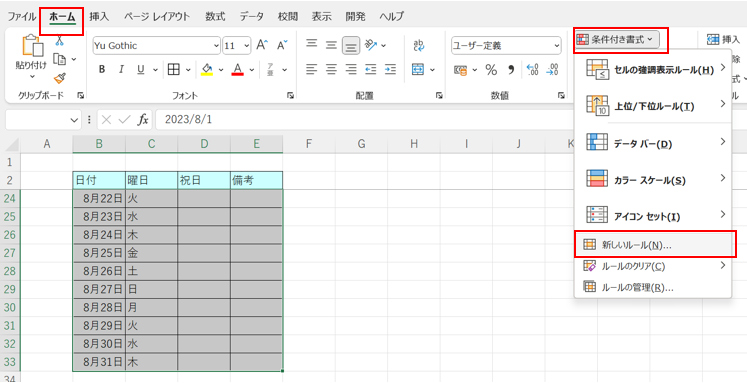Viewport: 747px width, 383px height.
Task: Open the font color dropdown arrow
Action: coord(252,70)
